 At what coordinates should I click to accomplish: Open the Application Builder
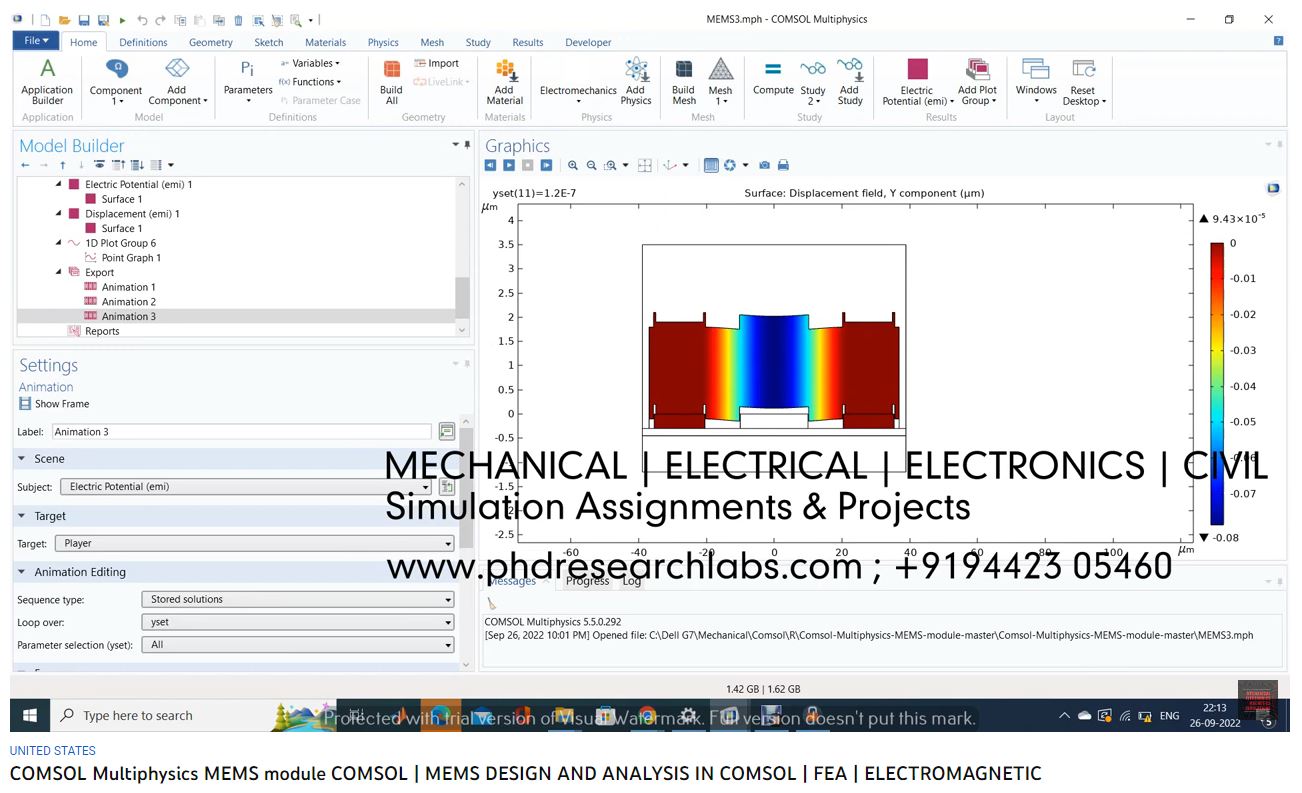(47, 82)
